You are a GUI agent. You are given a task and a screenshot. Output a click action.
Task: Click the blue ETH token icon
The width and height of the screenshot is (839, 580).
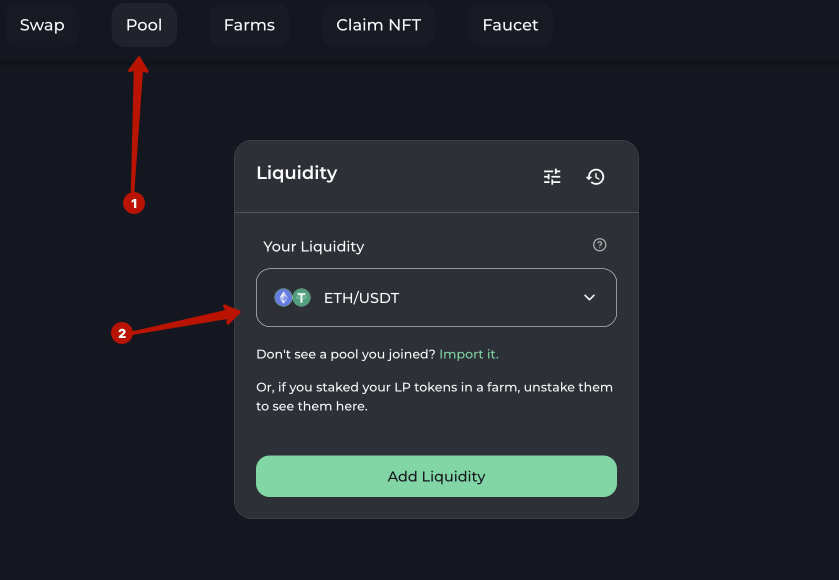tap(283, 297)
